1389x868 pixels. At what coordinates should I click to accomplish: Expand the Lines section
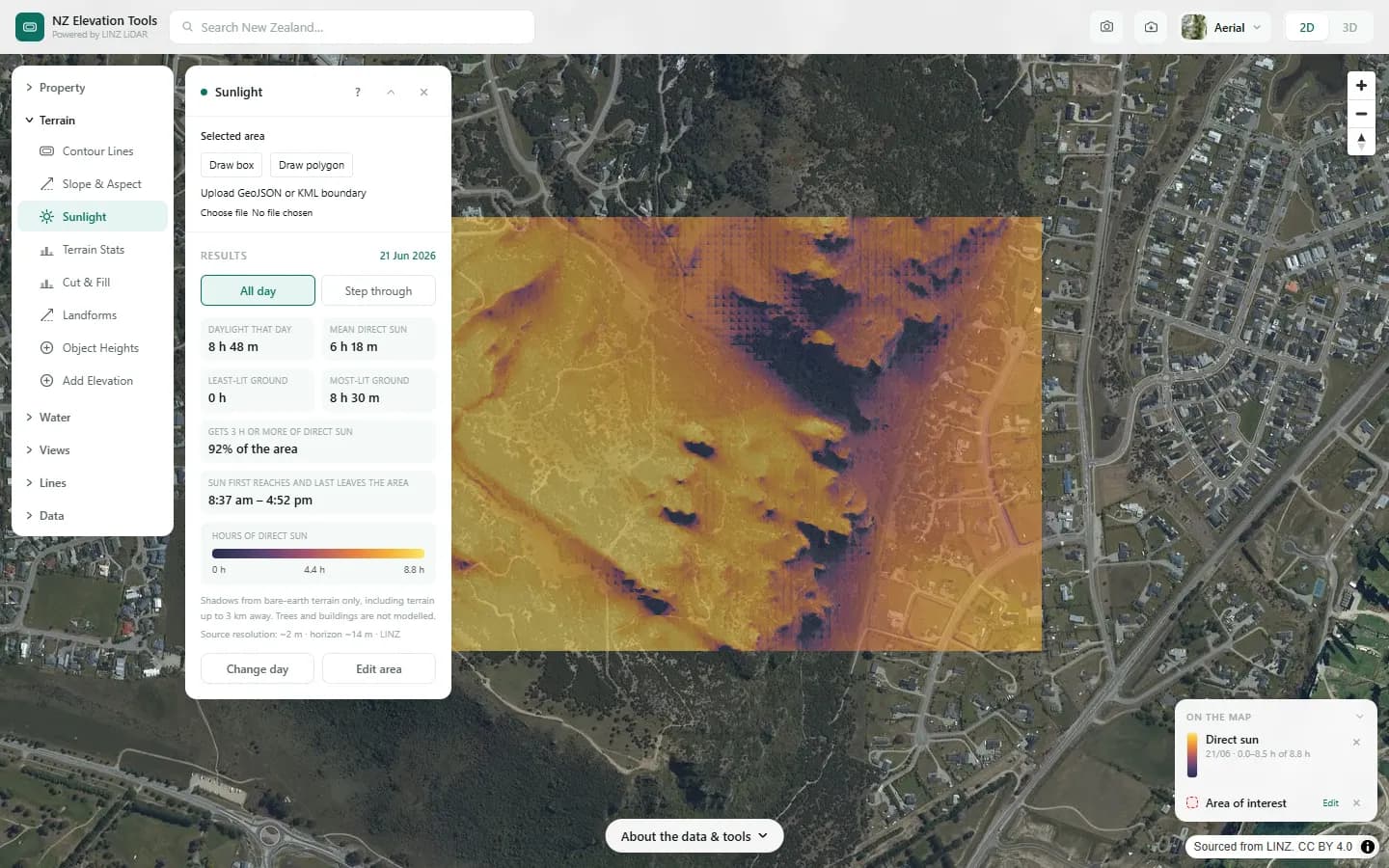[x=93, y=483]
